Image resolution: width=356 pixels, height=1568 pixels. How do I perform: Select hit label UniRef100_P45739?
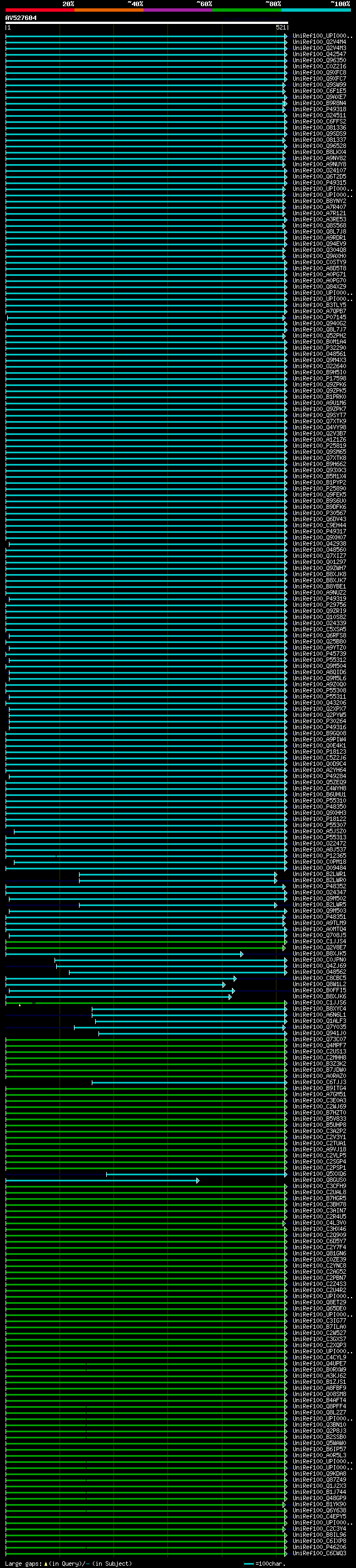tap(319, 654)
